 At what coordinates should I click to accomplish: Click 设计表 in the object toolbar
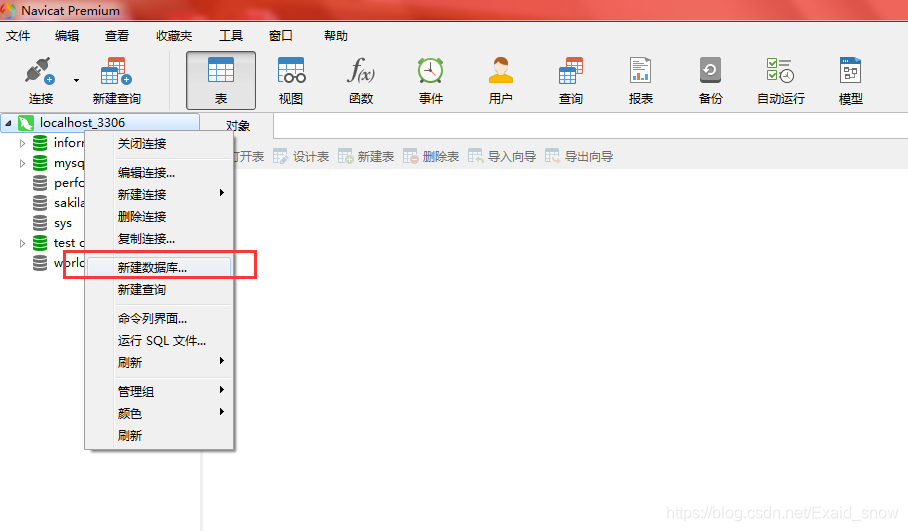pyautogui.click(x=301, y=156)
